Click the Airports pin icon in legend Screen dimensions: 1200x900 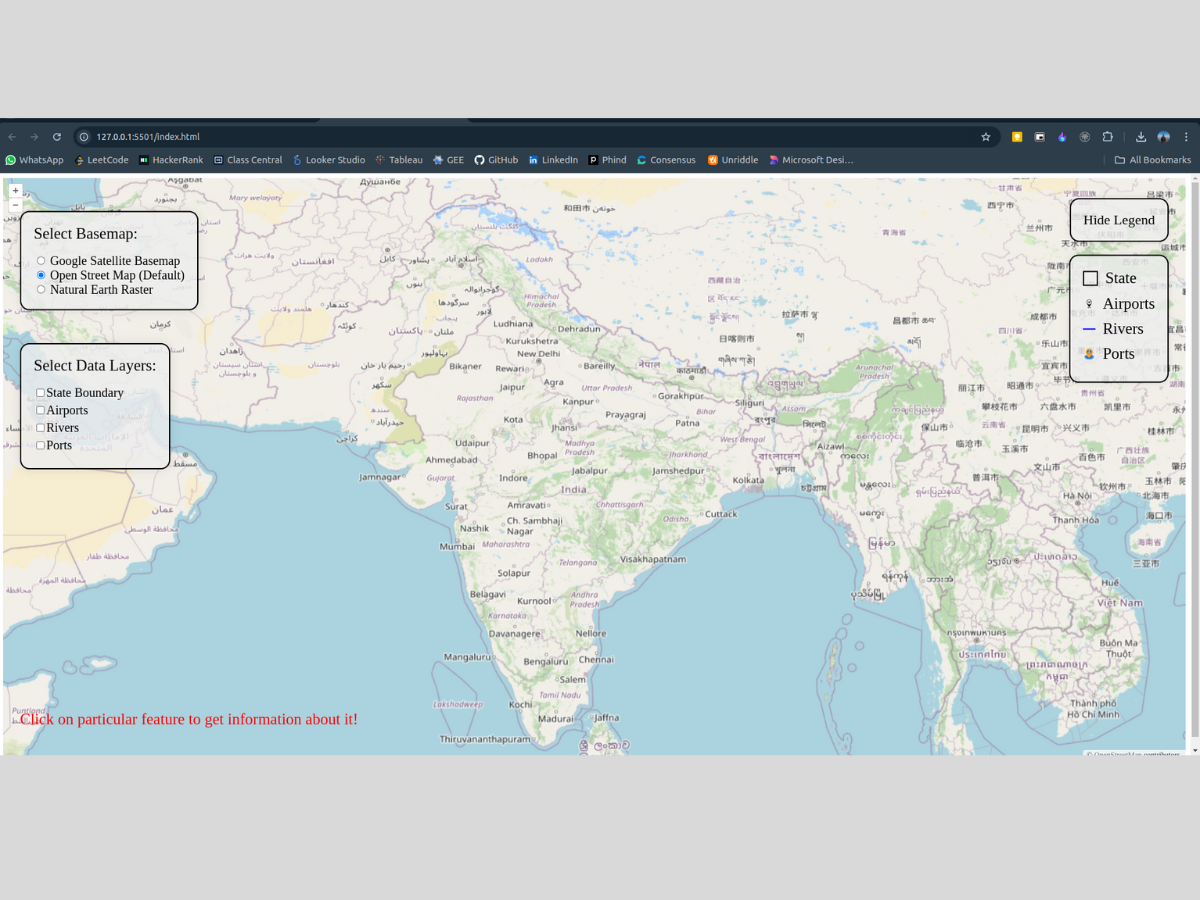click(x=1089, y=304)
